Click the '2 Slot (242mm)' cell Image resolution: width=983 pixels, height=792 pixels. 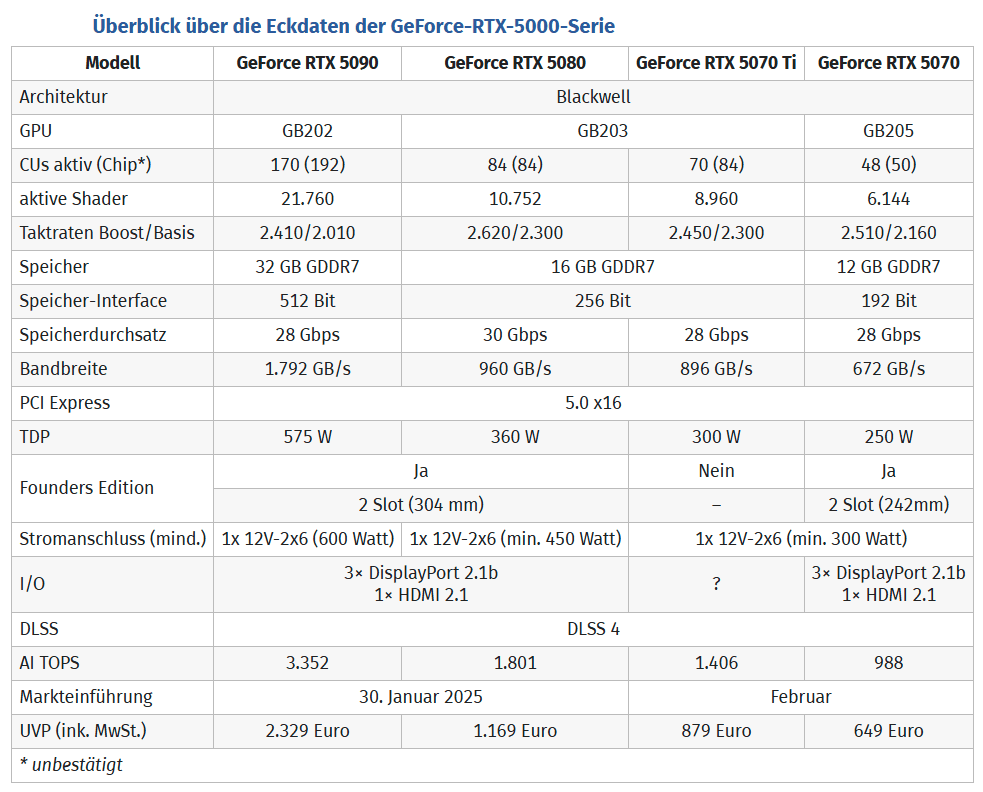(888, 505)
